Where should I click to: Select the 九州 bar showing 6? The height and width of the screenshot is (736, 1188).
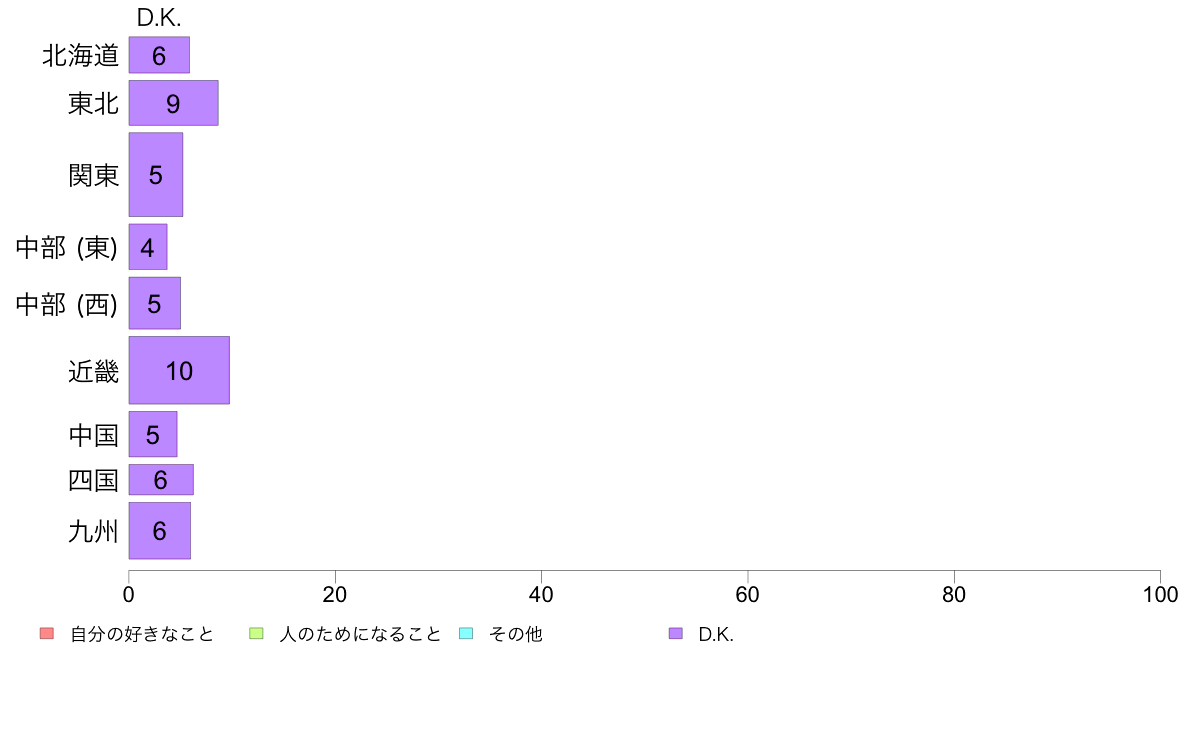(159, 531)
